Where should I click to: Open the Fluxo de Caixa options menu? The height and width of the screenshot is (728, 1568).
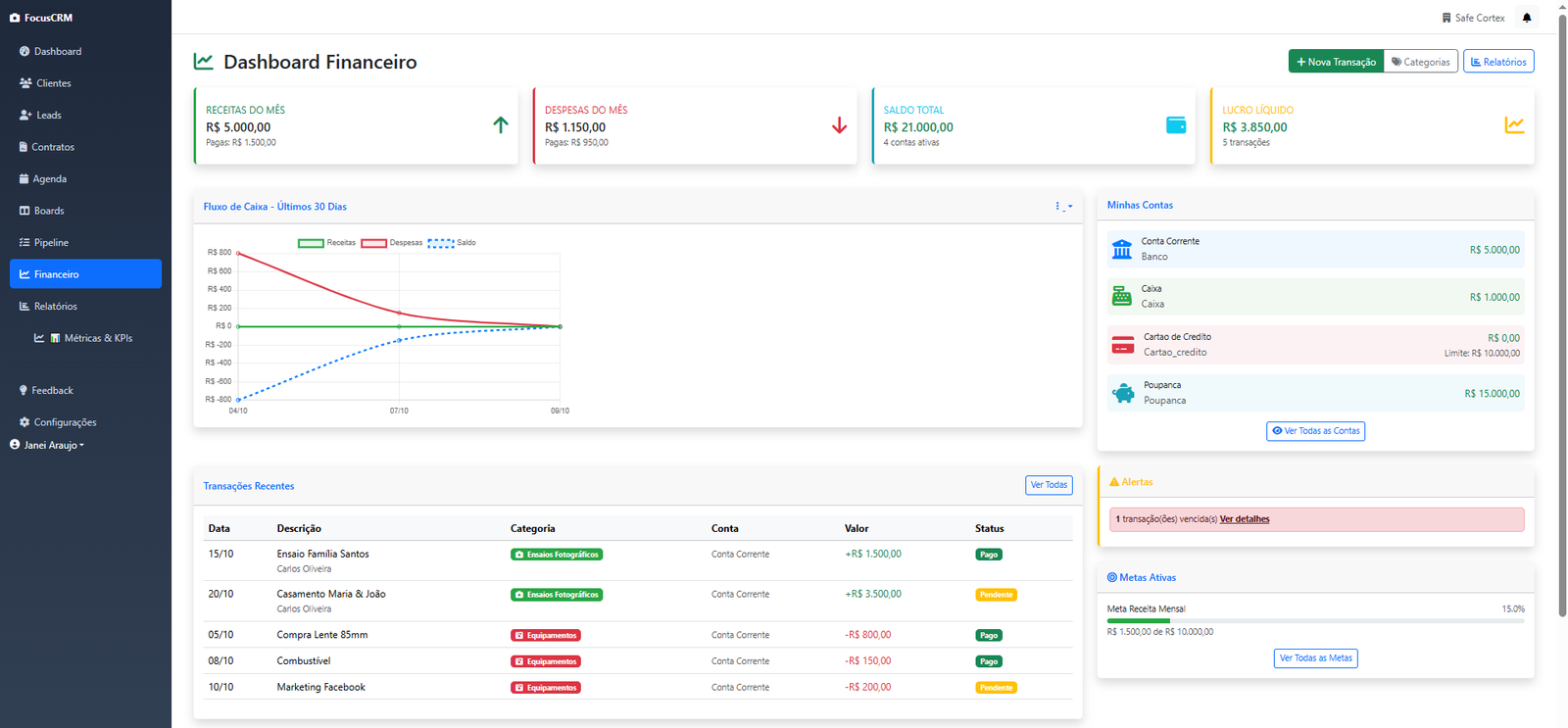coord(1062,207)
